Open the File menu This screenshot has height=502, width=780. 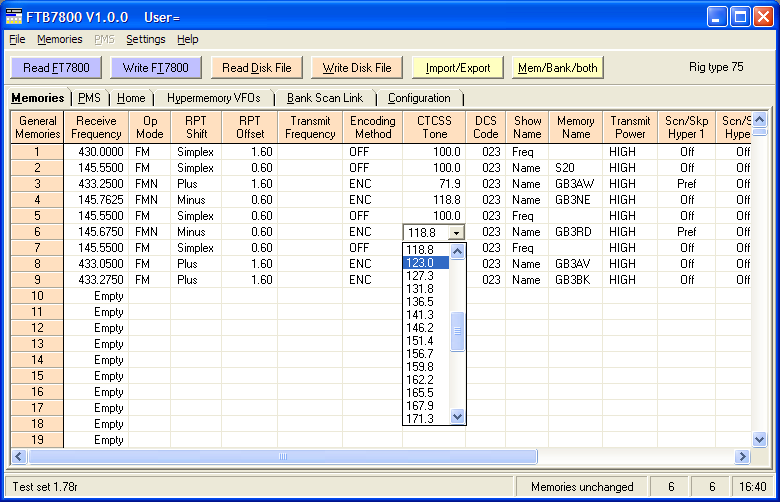(17, 39)
